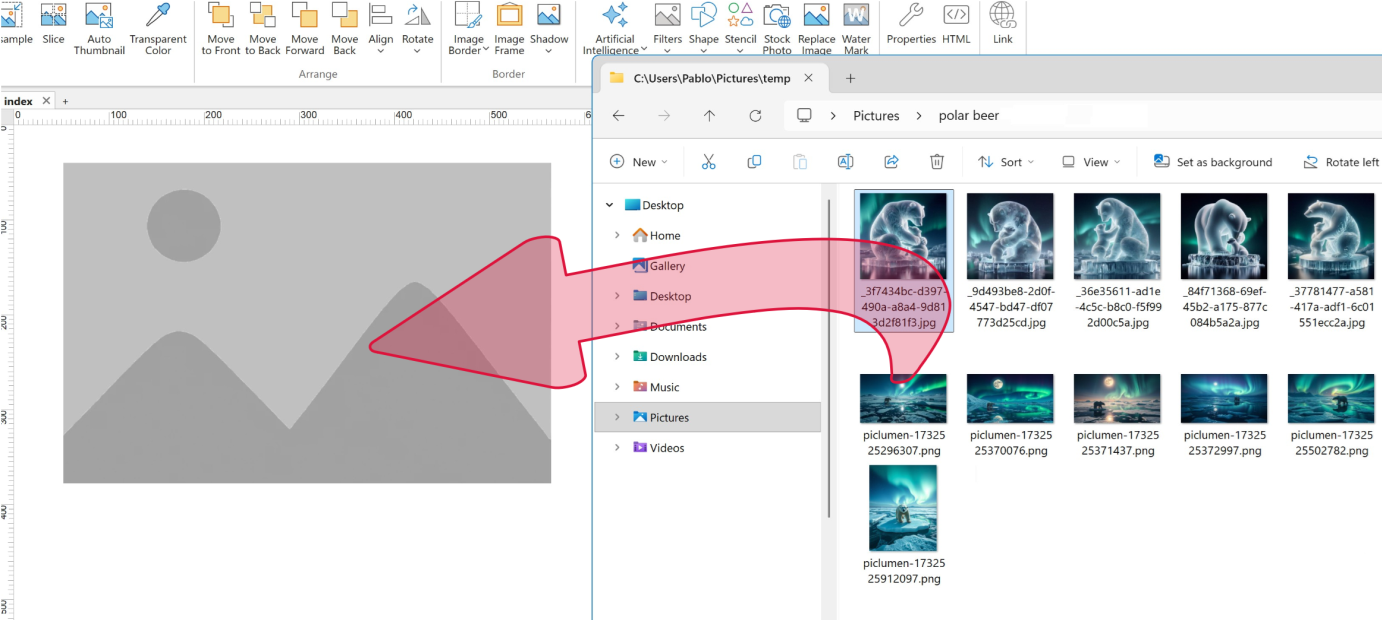
Task: Open the Replace Image tool
Action: point(816,17)
